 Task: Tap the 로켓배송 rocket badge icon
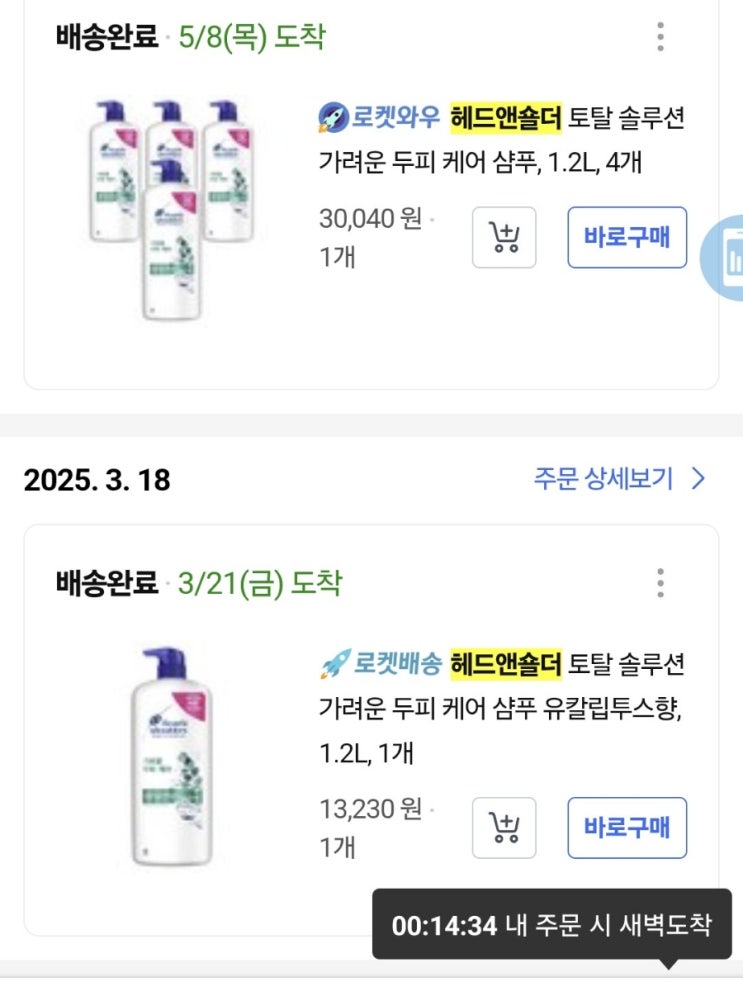coord(333,663)
